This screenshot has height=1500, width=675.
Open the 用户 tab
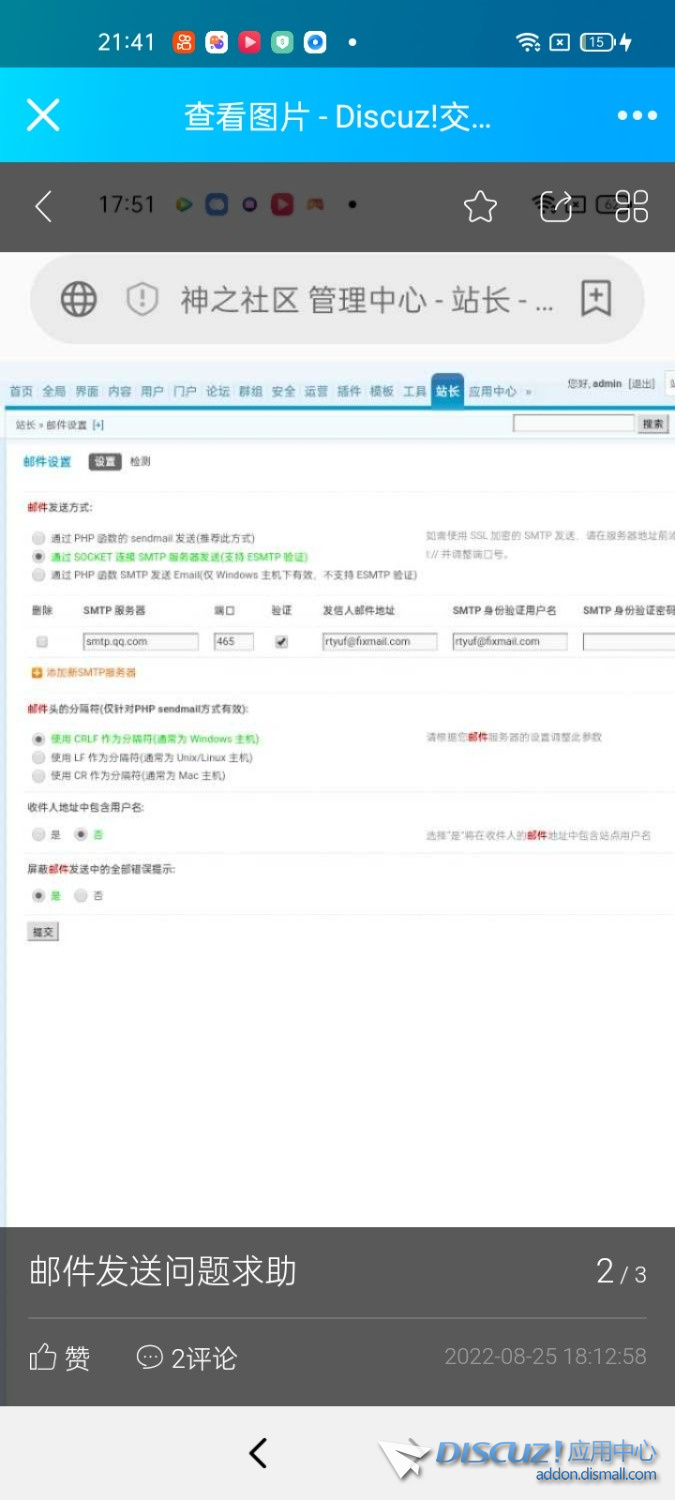(x=152, y=391)
